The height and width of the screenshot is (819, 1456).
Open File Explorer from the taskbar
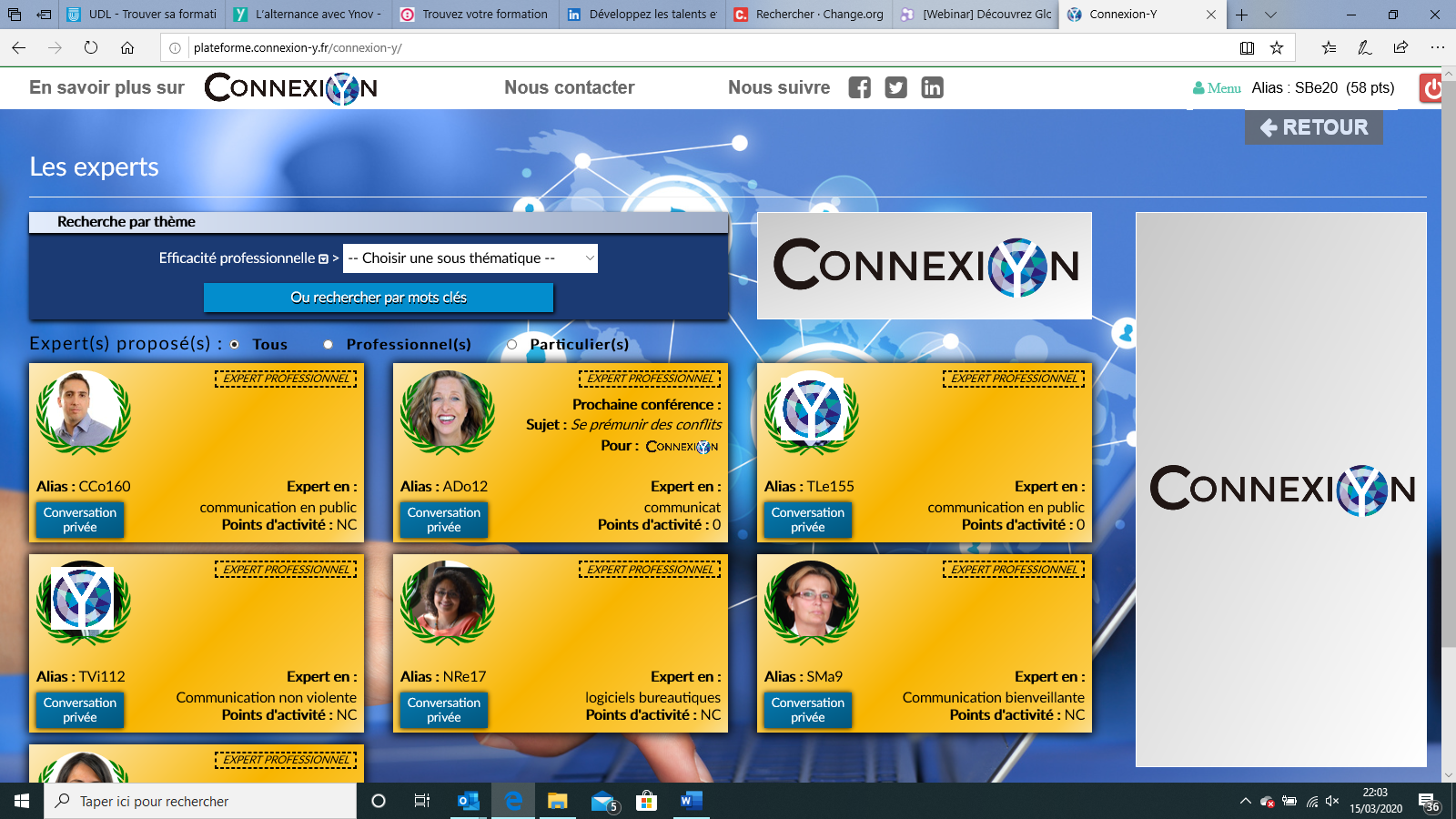557,801
